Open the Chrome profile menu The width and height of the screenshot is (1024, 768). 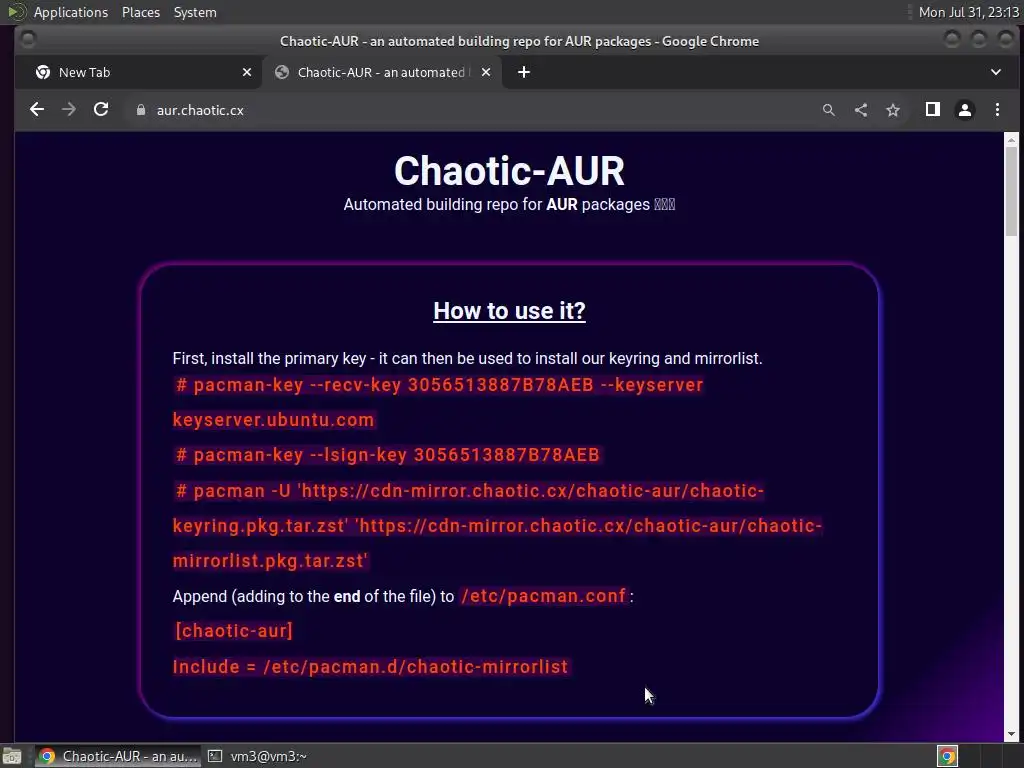(x=965, y=110)
